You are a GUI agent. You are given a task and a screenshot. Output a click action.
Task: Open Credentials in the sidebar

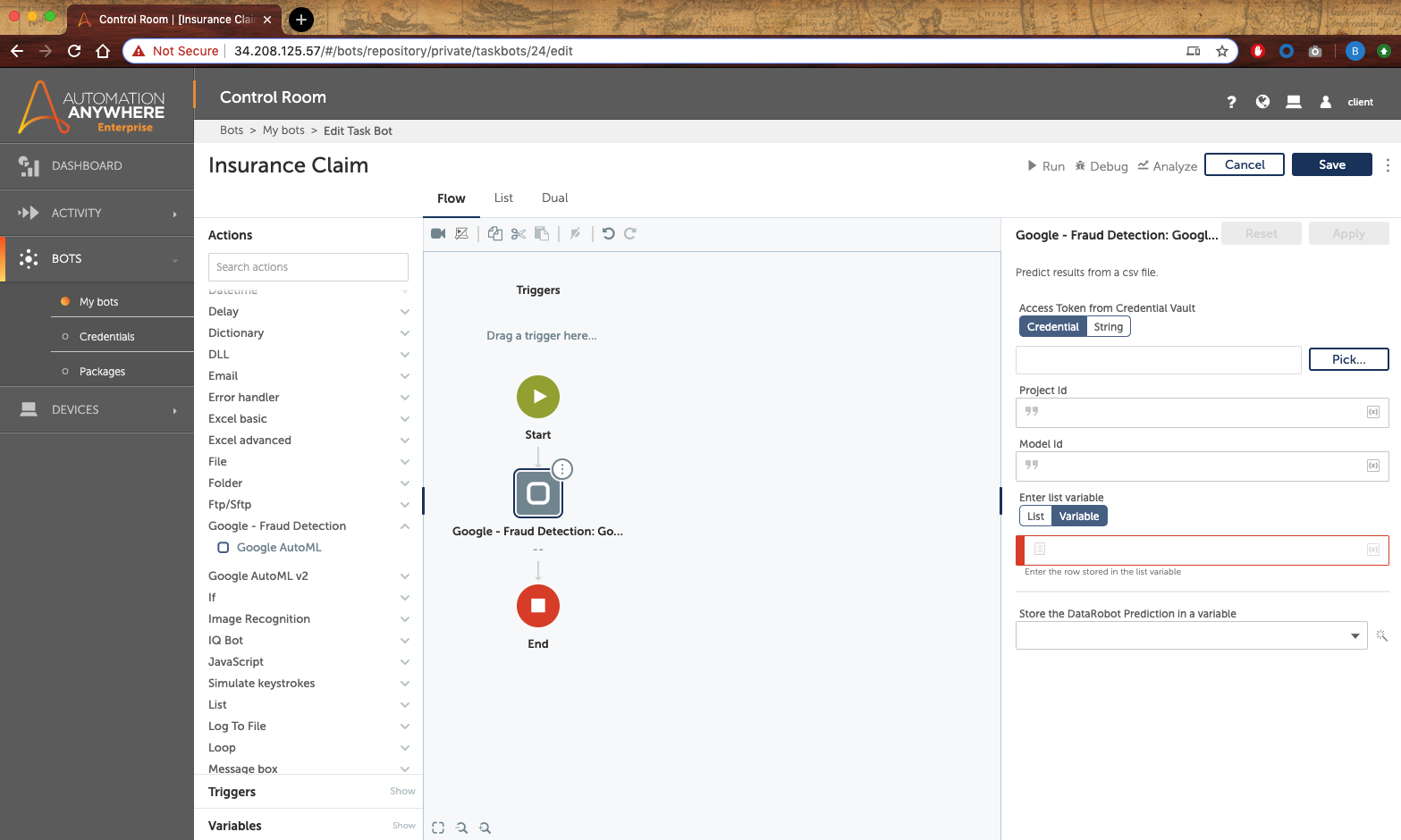106,337
